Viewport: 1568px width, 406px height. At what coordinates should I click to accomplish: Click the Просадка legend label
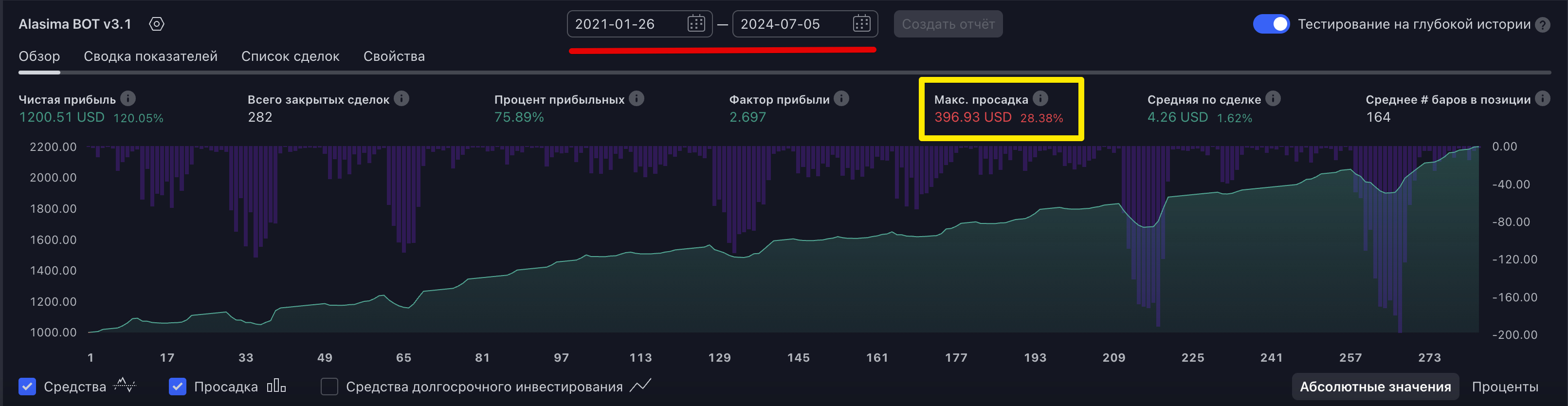coord(226,387)
